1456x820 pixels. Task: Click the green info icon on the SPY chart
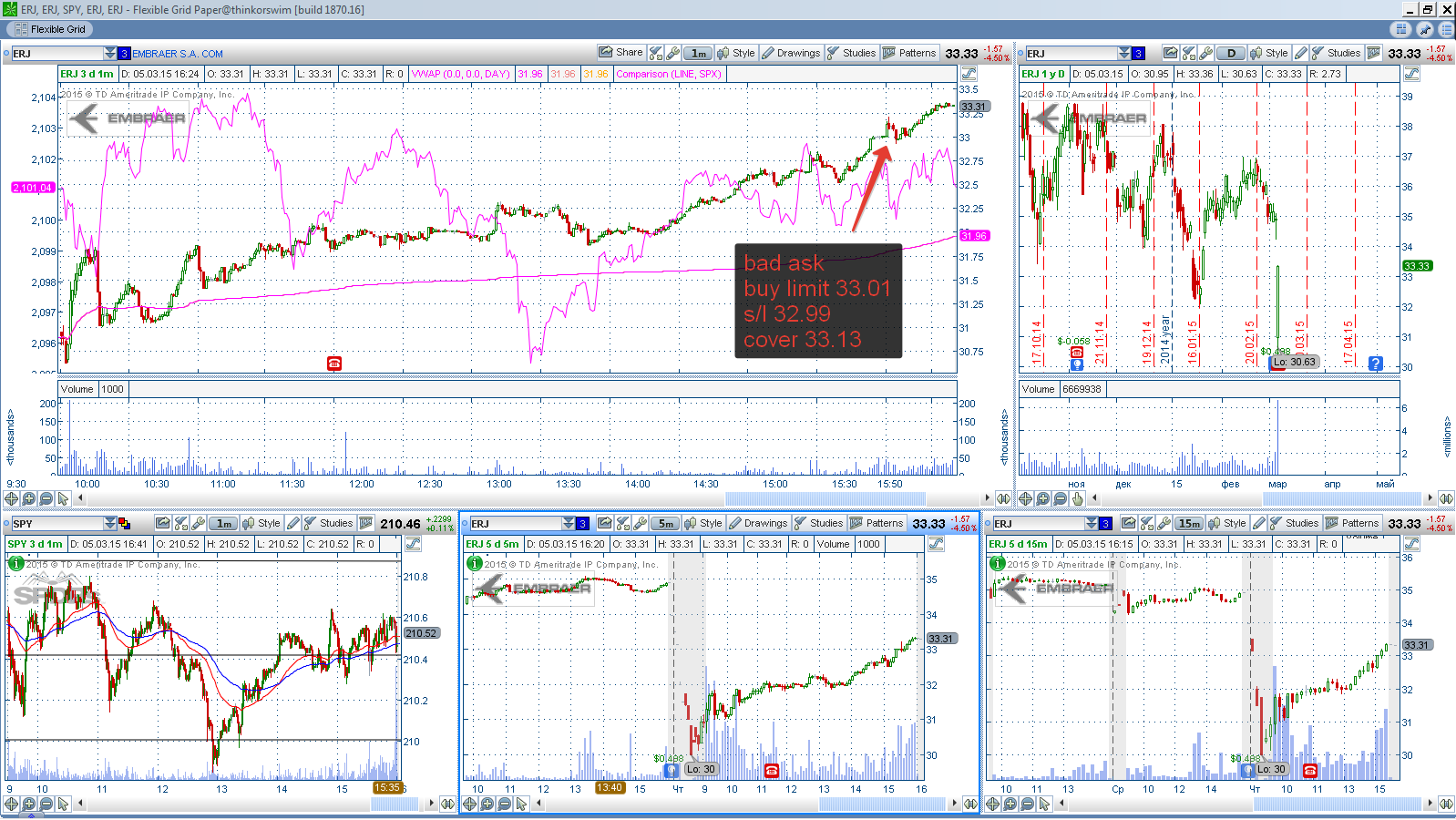[x=15, y=564]
